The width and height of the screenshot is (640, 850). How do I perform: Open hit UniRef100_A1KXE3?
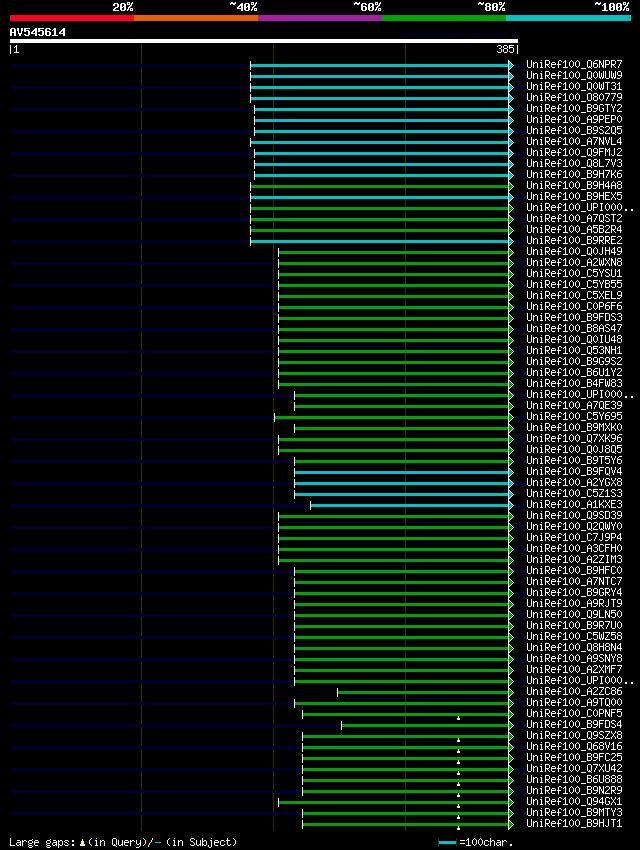coord(574,504)
